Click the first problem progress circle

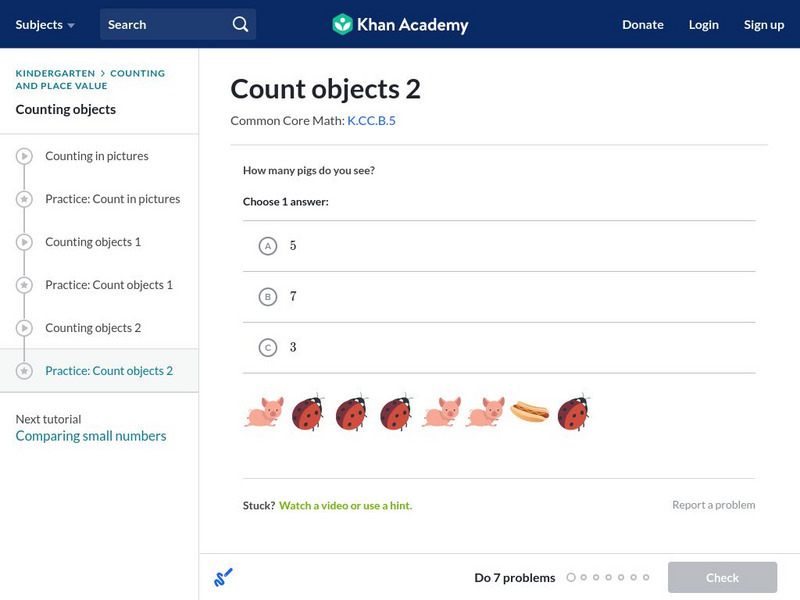click(x=571, y=577)
